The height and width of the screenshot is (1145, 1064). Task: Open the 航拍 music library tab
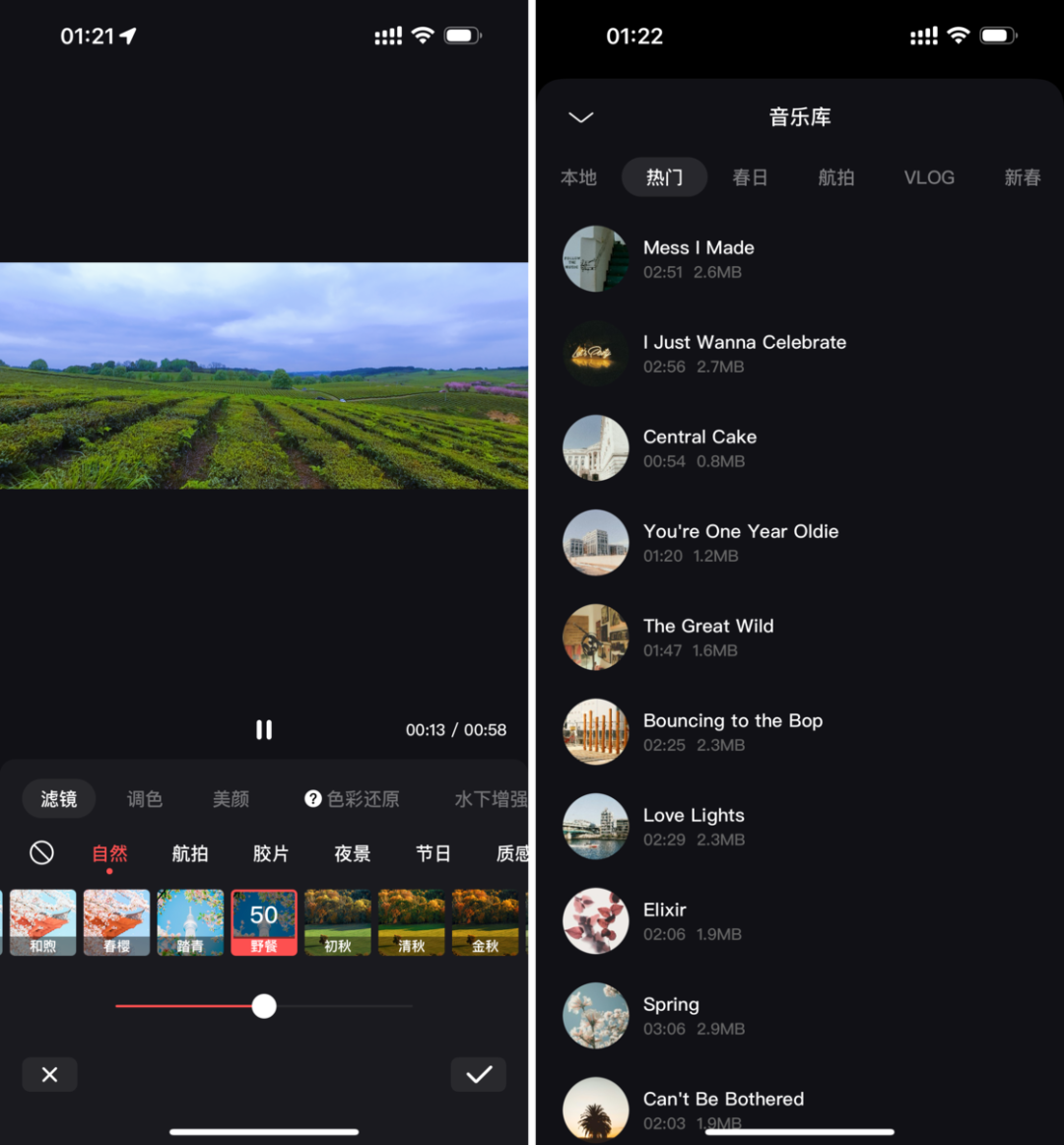836,177
